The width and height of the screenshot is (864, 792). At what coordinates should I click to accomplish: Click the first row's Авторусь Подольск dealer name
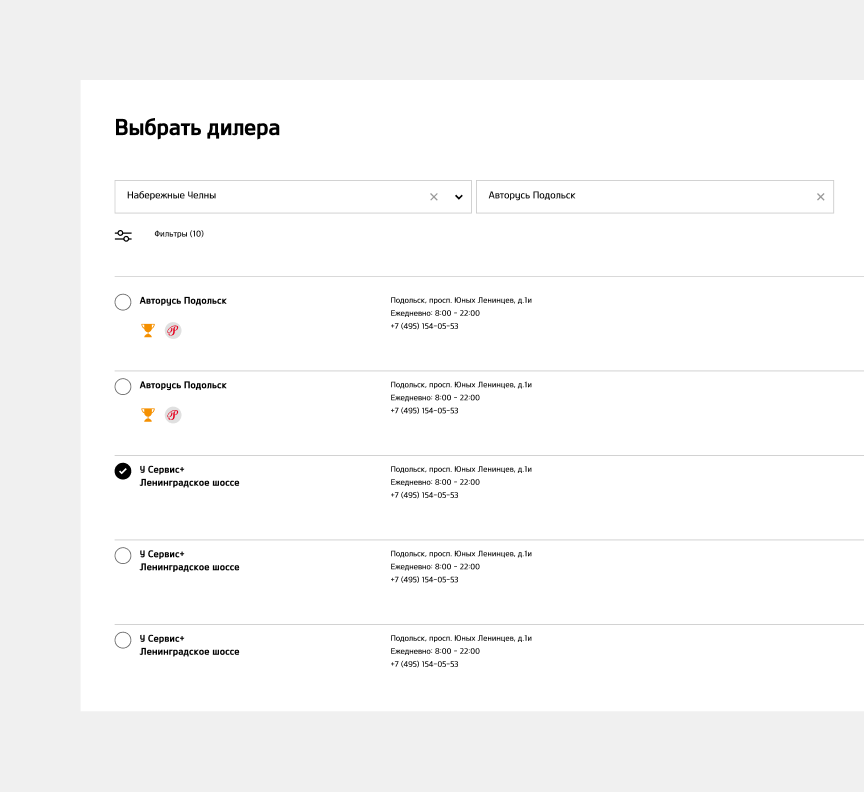[x=183, y=301]
